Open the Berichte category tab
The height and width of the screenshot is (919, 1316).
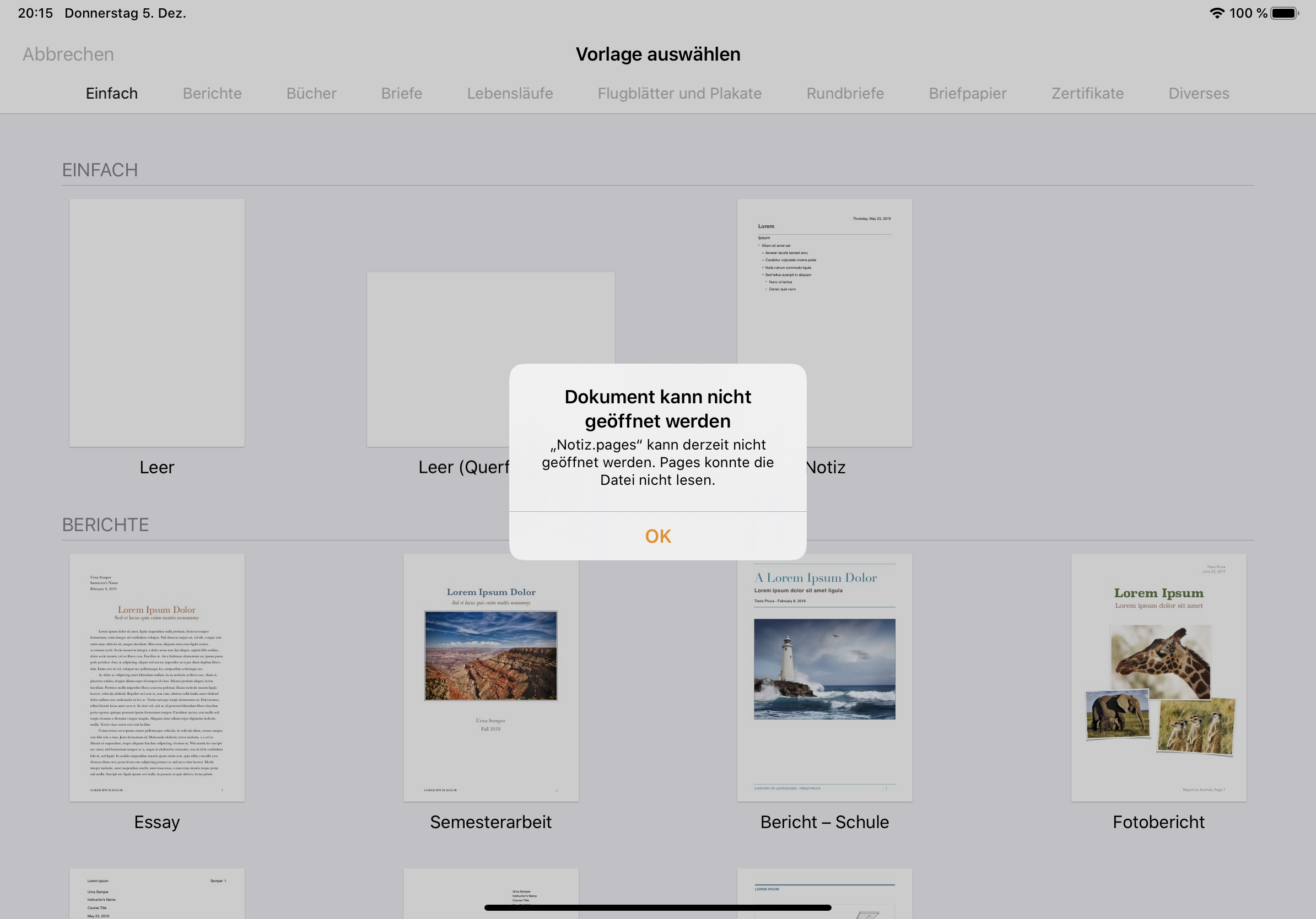[x=212, y=94]
